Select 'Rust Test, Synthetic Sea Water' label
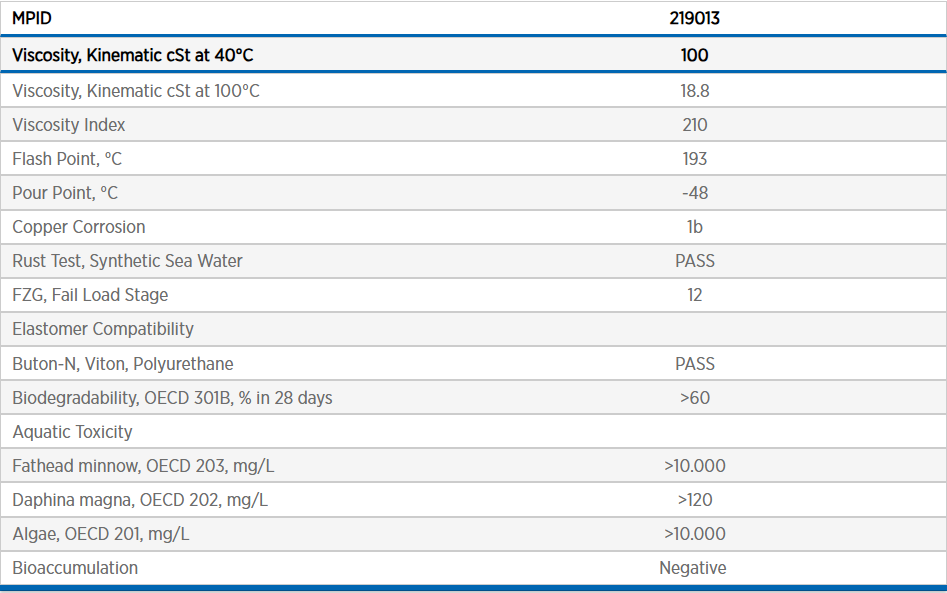 [127, 261]
